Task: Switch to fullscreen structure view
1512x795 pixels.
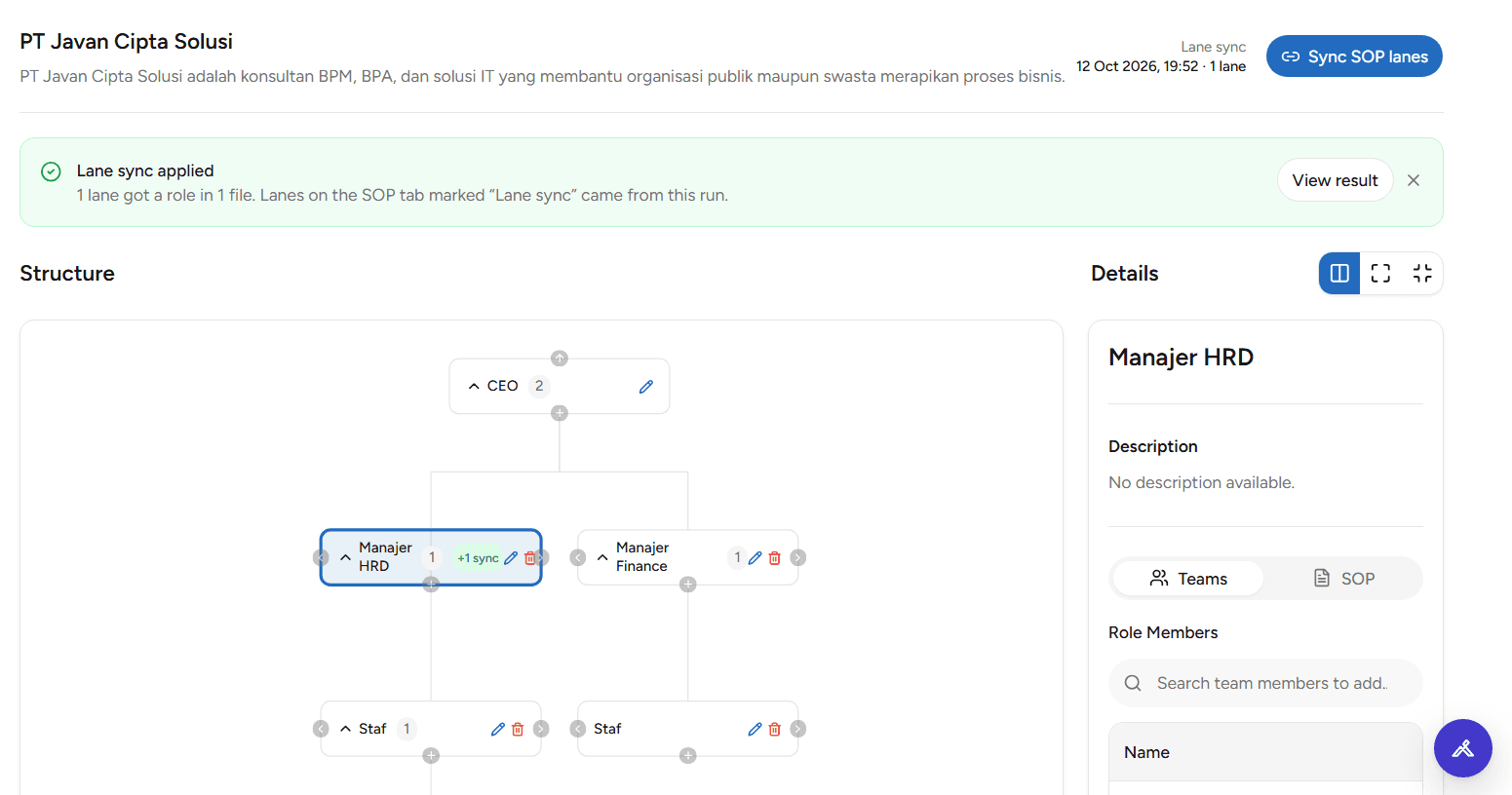Action: [x=1380, y=273]
